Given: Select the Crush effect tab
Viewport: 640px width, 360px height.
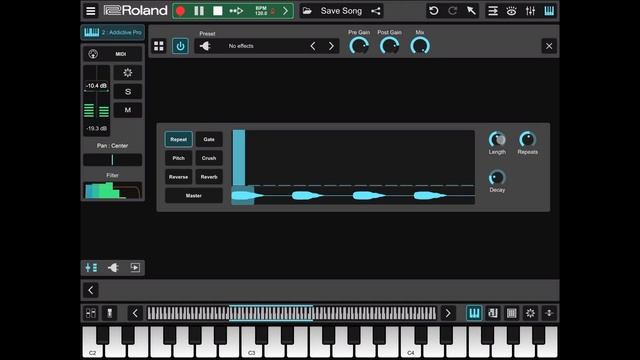Looking at the screenshot, I should [209, 158].
